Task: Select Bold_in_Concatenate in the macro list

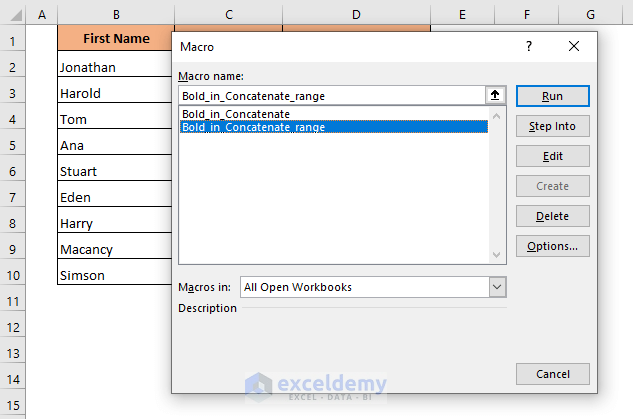Action: click(333, 114)
